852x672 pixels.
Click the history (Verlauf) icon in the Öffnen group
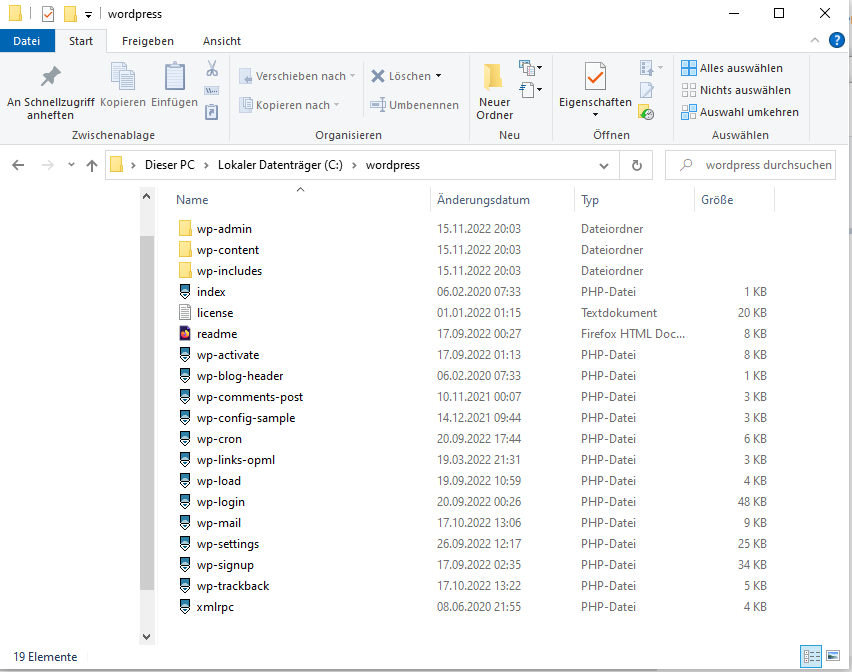[x=647, y=112]
